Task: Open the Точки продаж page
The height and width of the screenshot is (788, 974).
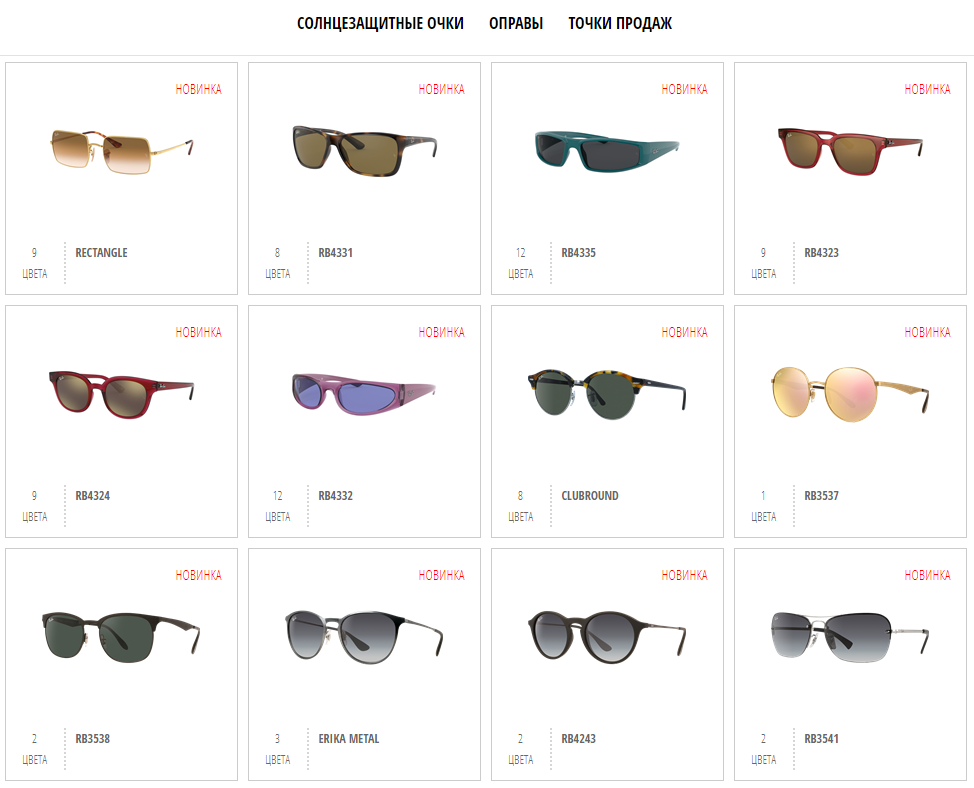Action: 620,24
